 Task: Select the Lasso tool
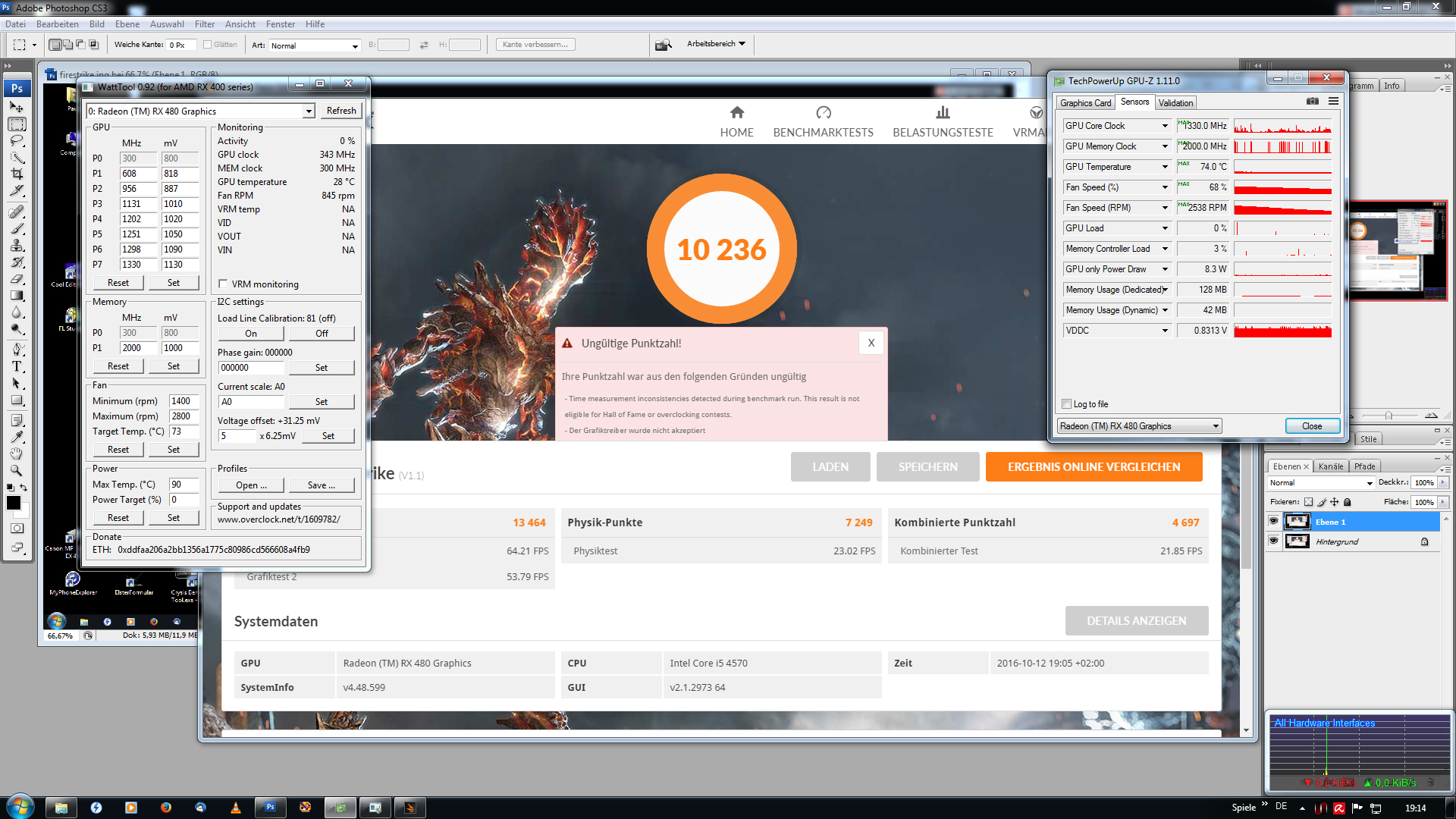[17, 140]
